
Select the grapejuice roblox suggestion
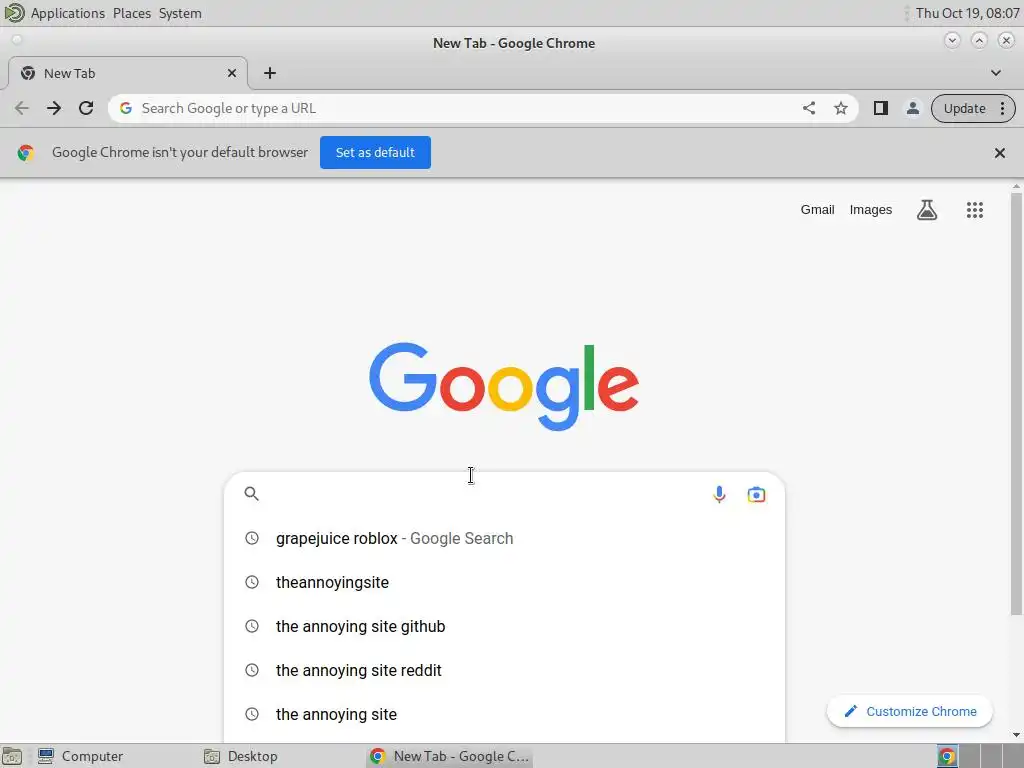click(504, 538)
